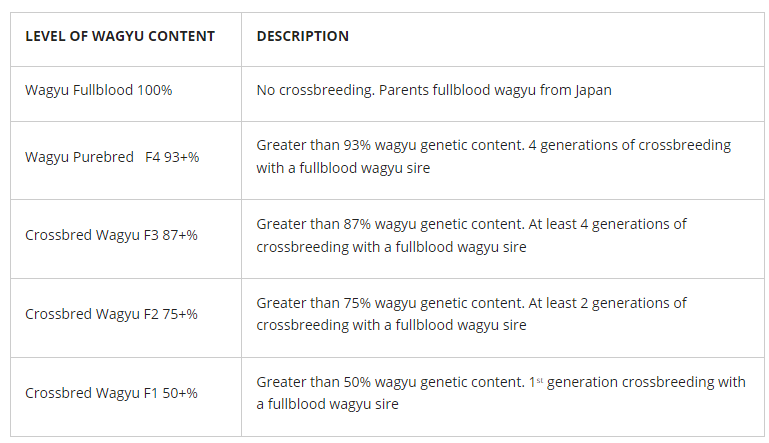Screen dimensions: 769x443
Task: Select the 'Wagyu Purebred F4 93+%' cell
Action: click(112, 157)
